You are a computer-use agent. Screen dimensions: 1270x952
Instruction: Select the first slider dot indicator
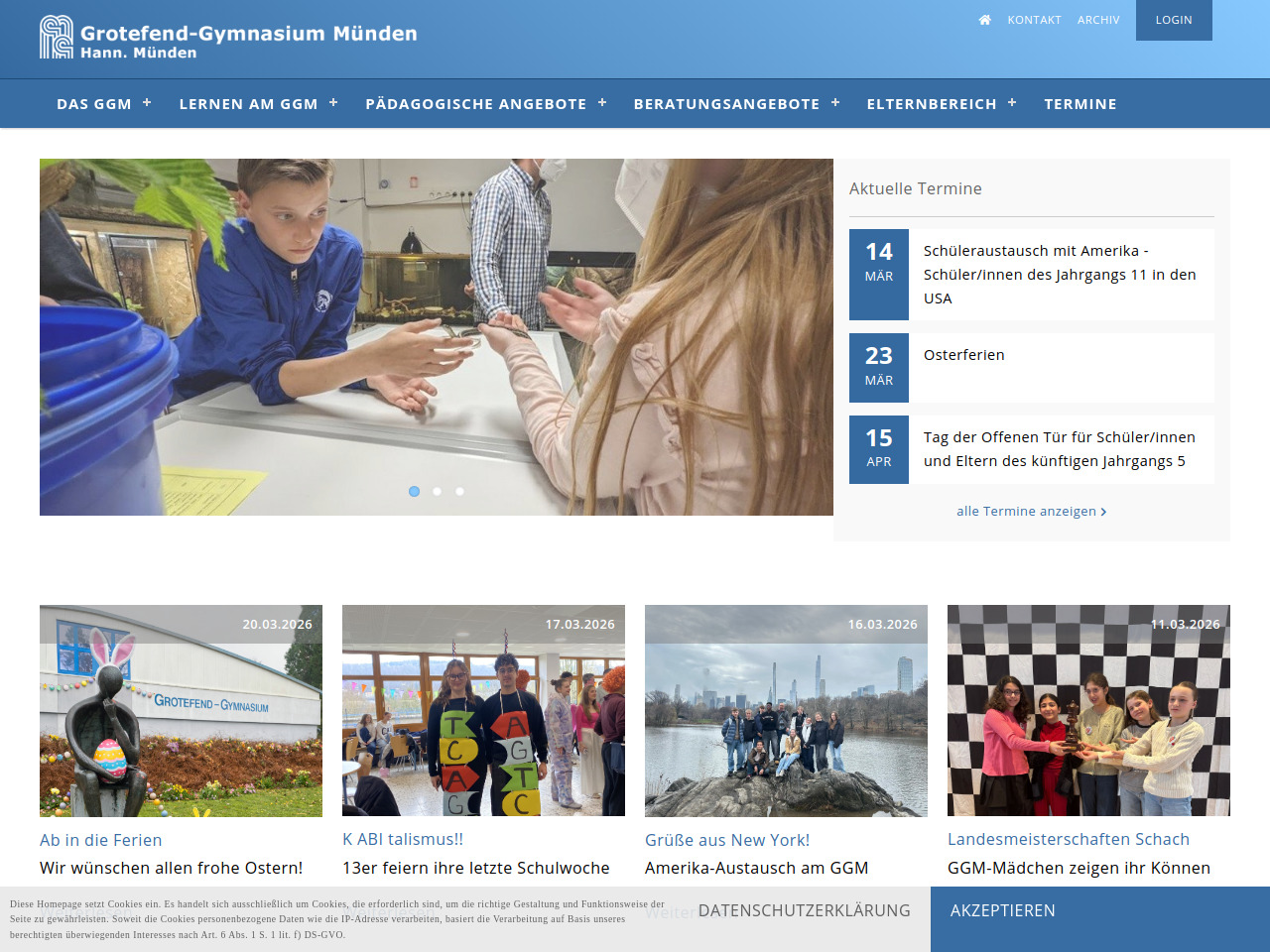414,491
